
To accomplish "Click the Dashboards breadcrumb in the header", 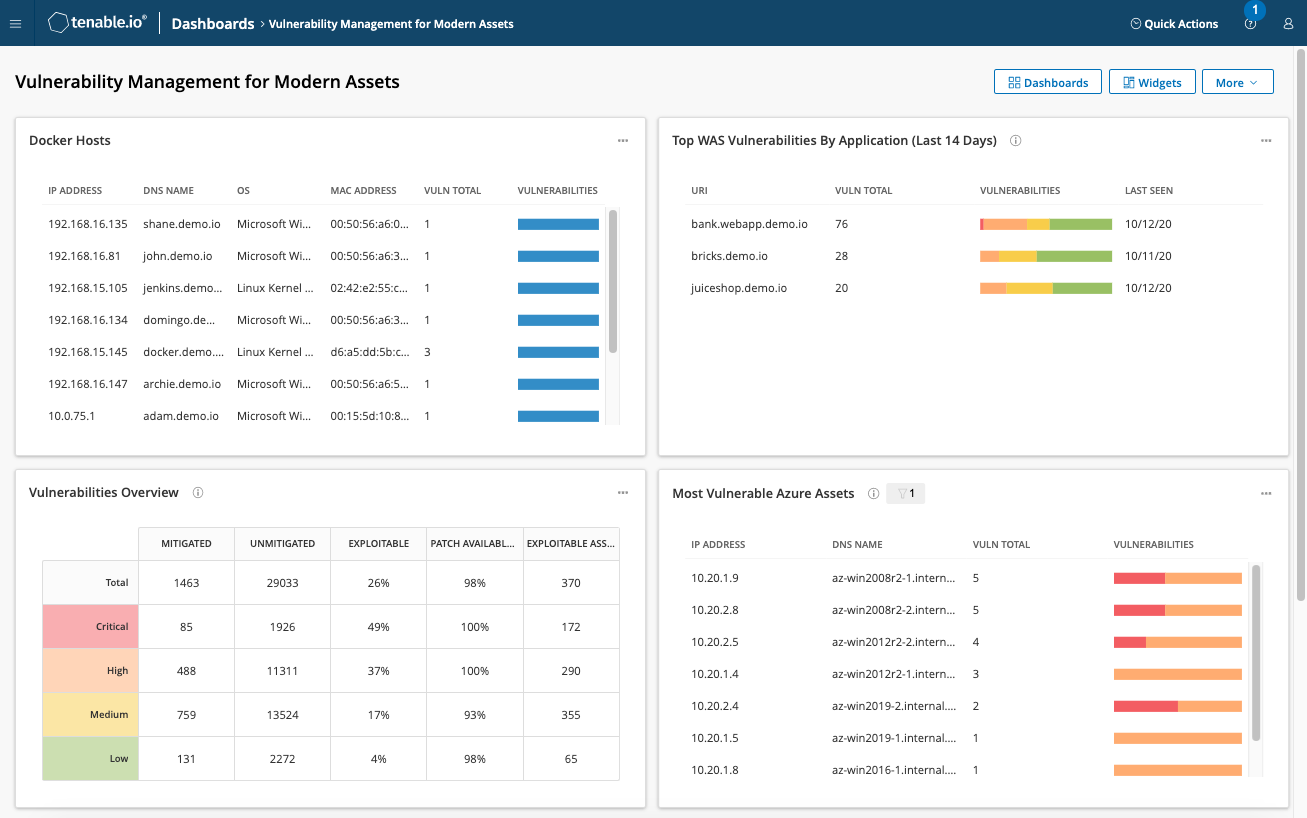I will pos(213,23).
